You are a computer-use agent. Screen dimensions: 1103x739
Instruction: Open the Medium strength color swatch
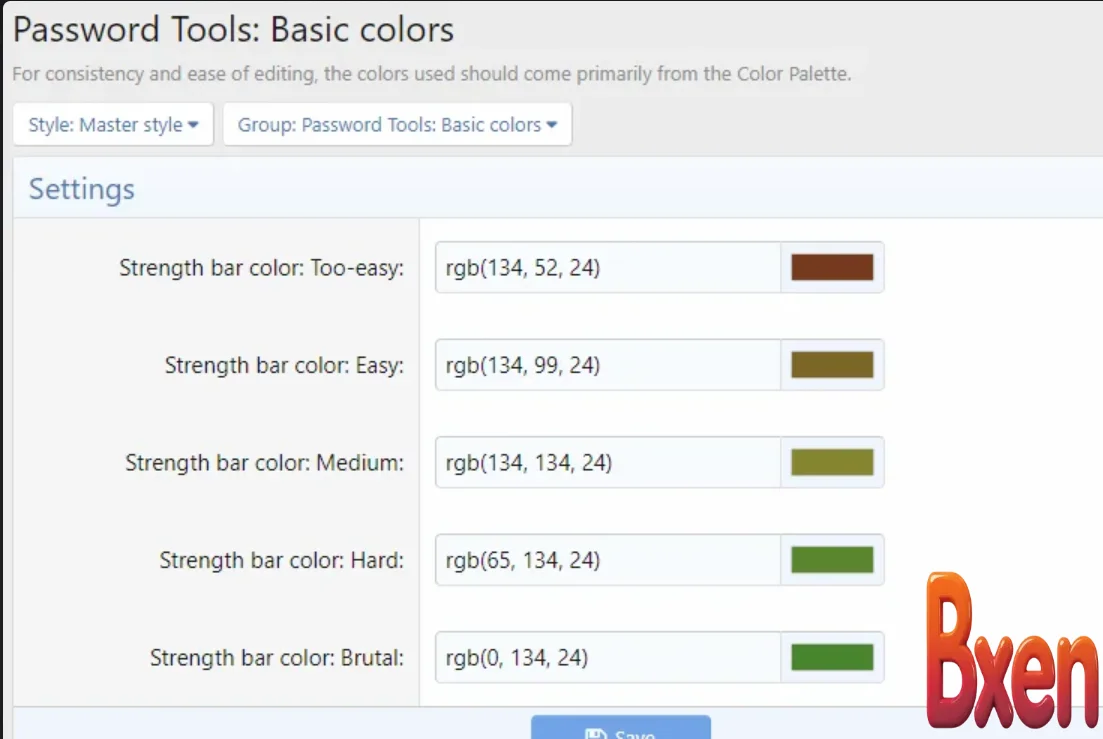832,462
